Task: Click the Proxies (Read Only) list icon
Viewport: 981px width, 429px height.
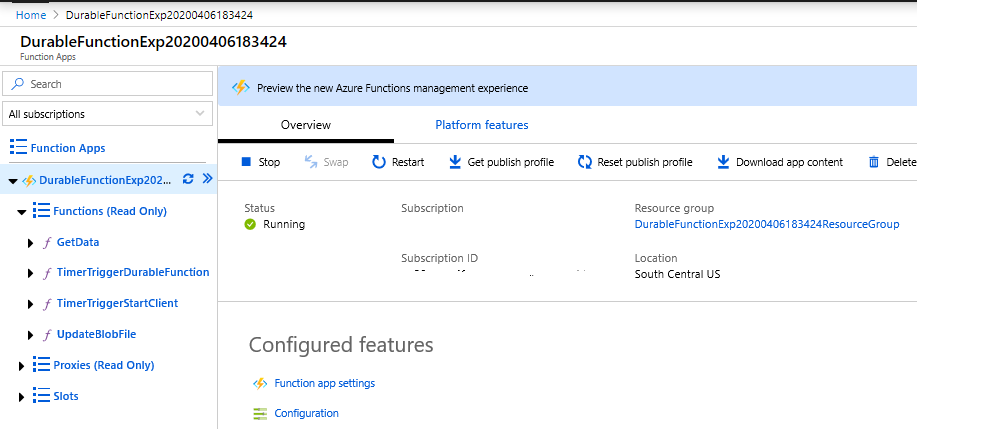Action: tap(41, 364)
